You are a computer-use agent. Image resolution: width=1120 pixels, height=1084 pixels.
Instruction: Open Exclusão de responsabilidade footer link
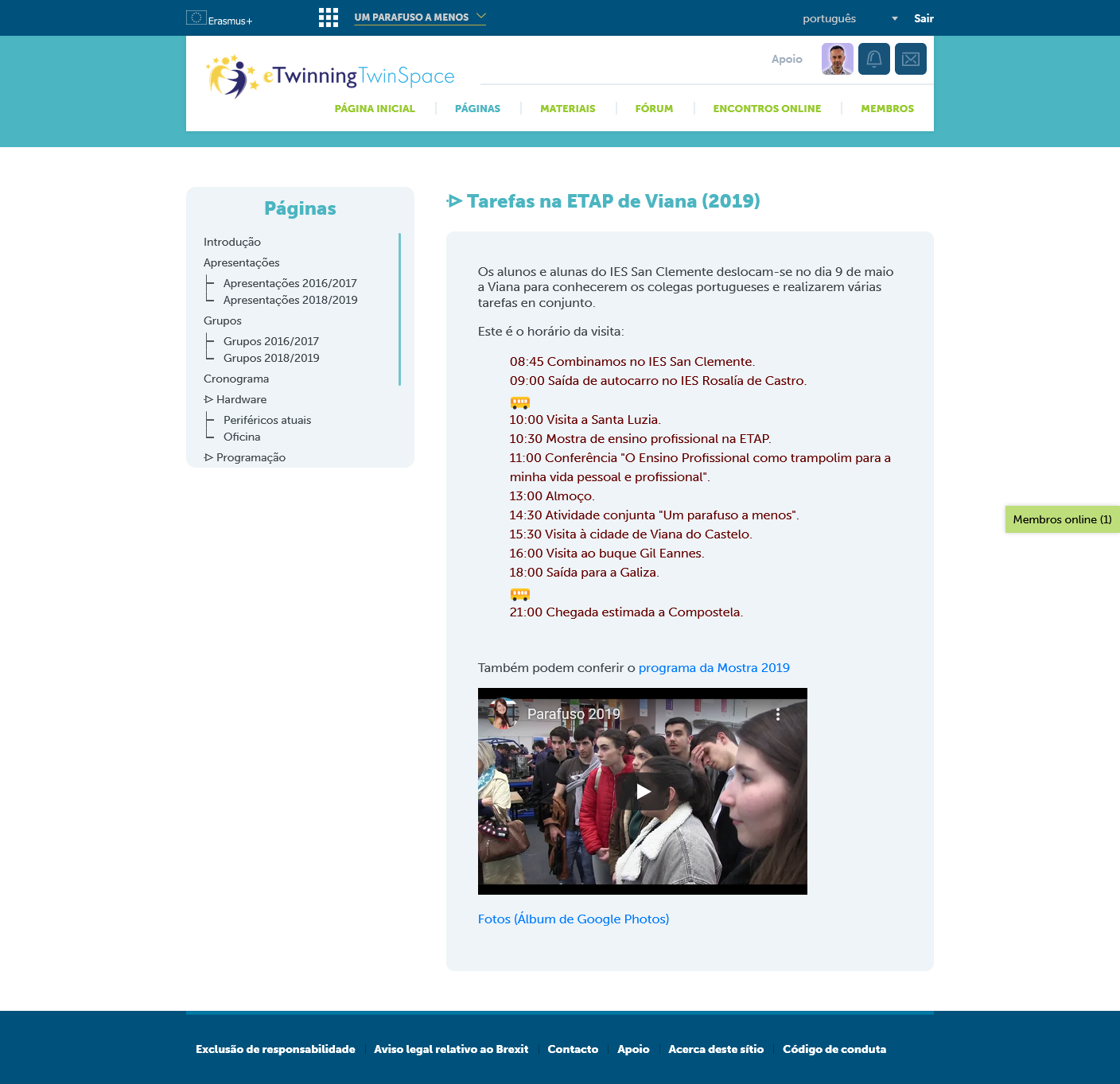pos(275,1049)
